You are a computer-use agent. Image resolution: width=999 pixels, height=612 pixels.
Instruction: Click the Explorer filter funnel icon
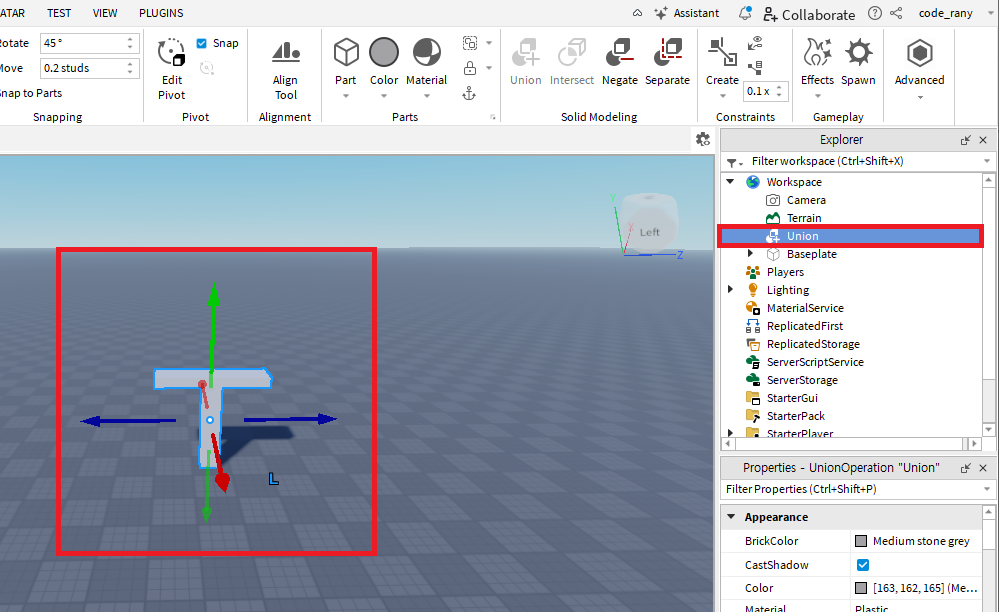coord(735,162)
